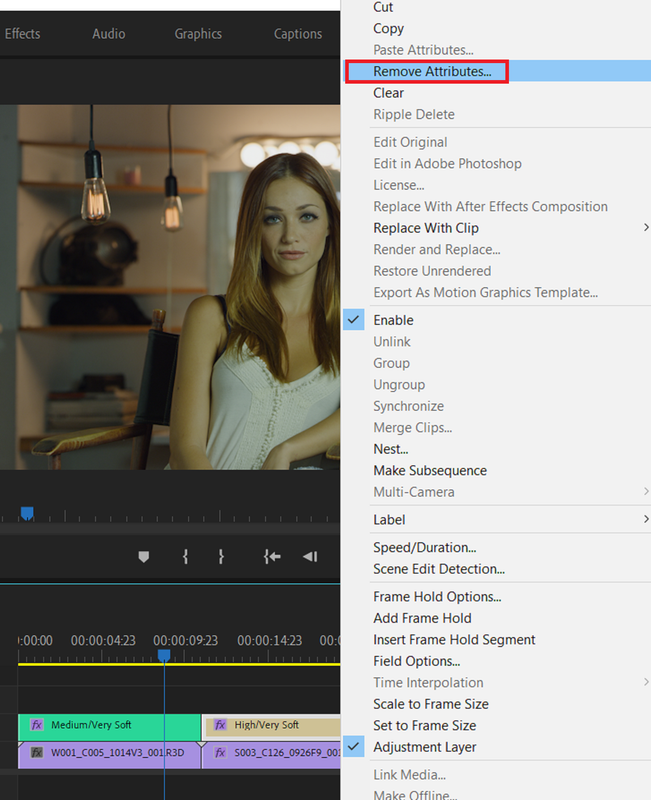Click the timeline playhead at 00:00:09:23
Image resolution: width=651 pixels, height=800 pixels.
coord(164,656)
